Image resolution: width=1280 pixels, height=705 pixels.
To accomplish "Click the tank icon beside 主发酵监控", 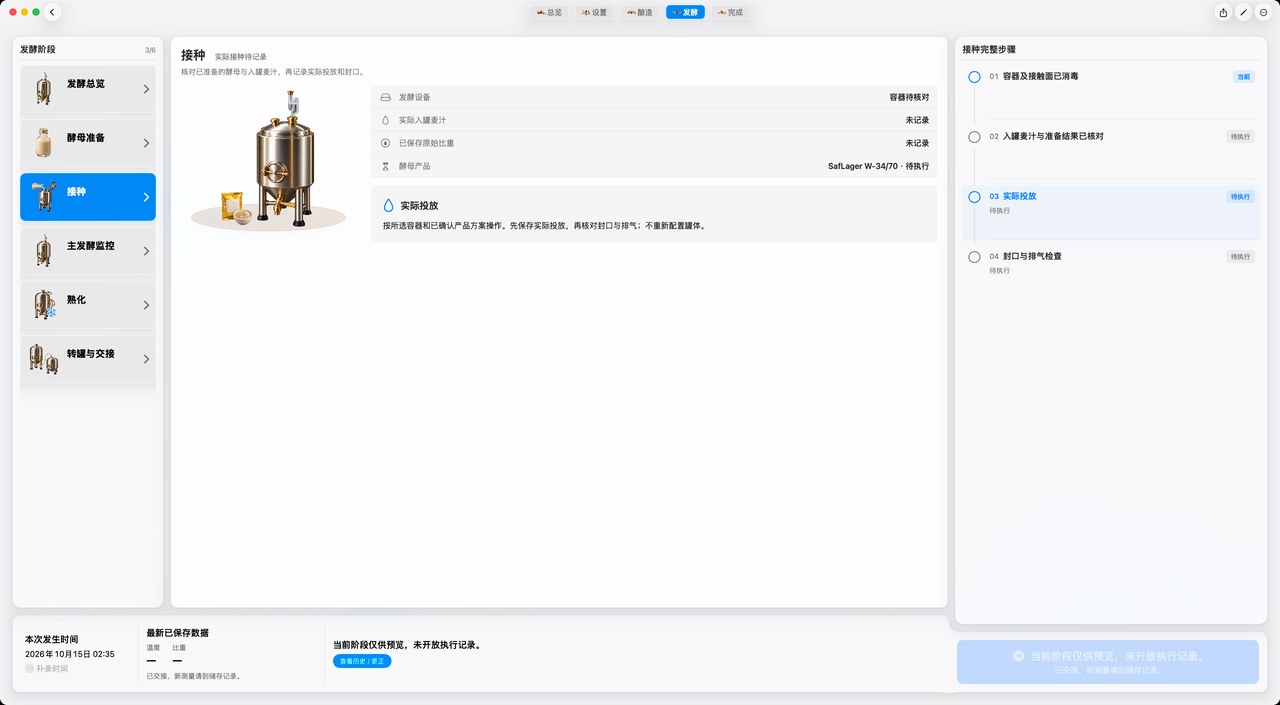I will click(43, 250).
